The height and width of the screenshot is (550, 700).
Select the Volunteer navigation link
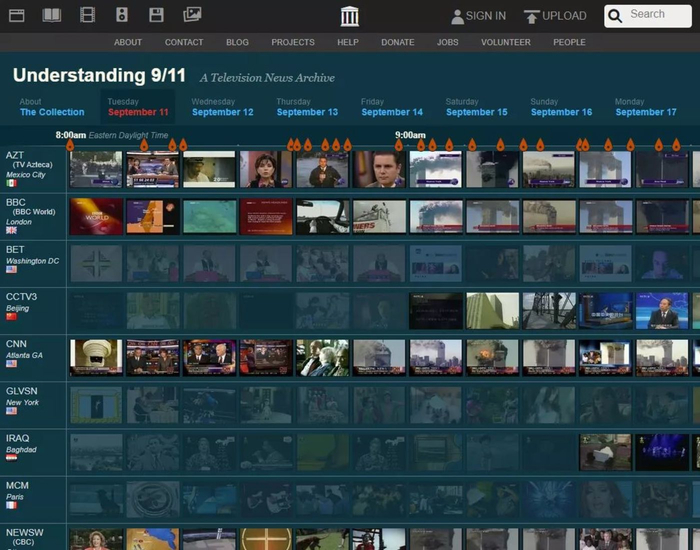(x=504, y=42)
